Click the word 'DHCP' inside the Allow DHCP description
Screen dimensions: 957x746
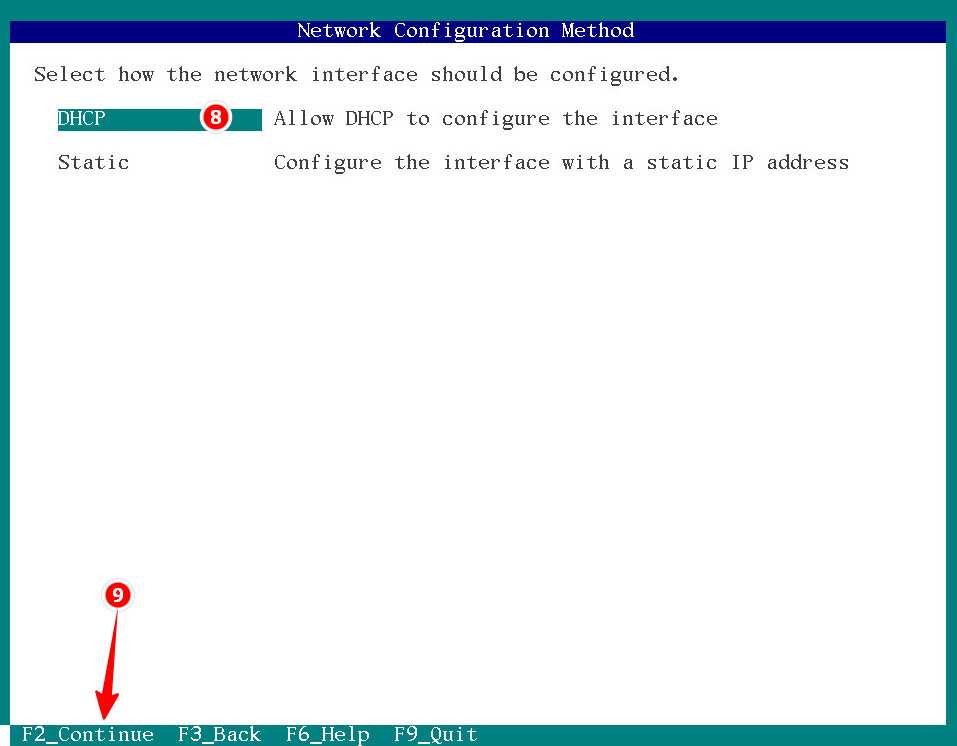(369, 118)
